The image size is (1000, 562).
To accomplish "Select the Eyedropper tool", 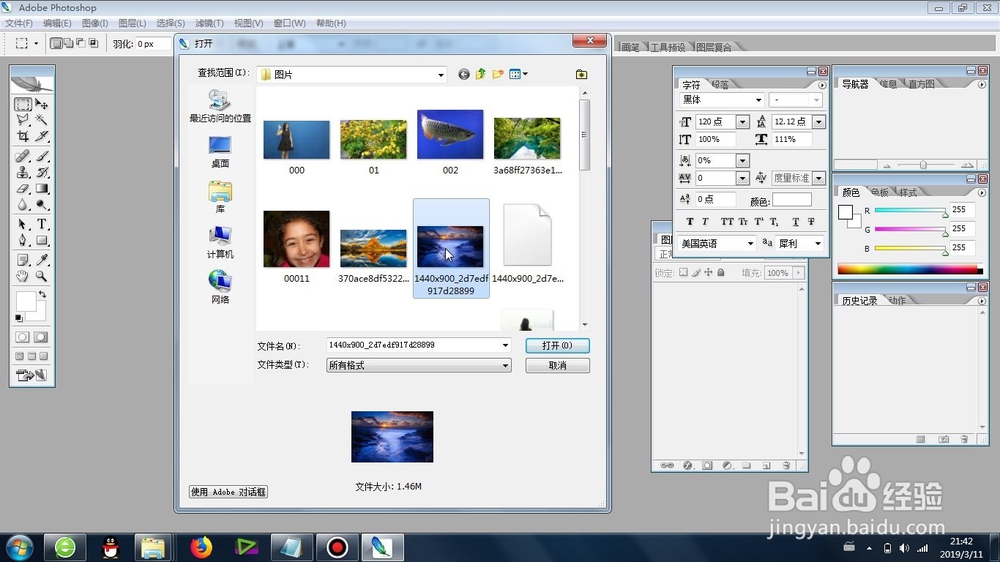I will tap(42, 260).
